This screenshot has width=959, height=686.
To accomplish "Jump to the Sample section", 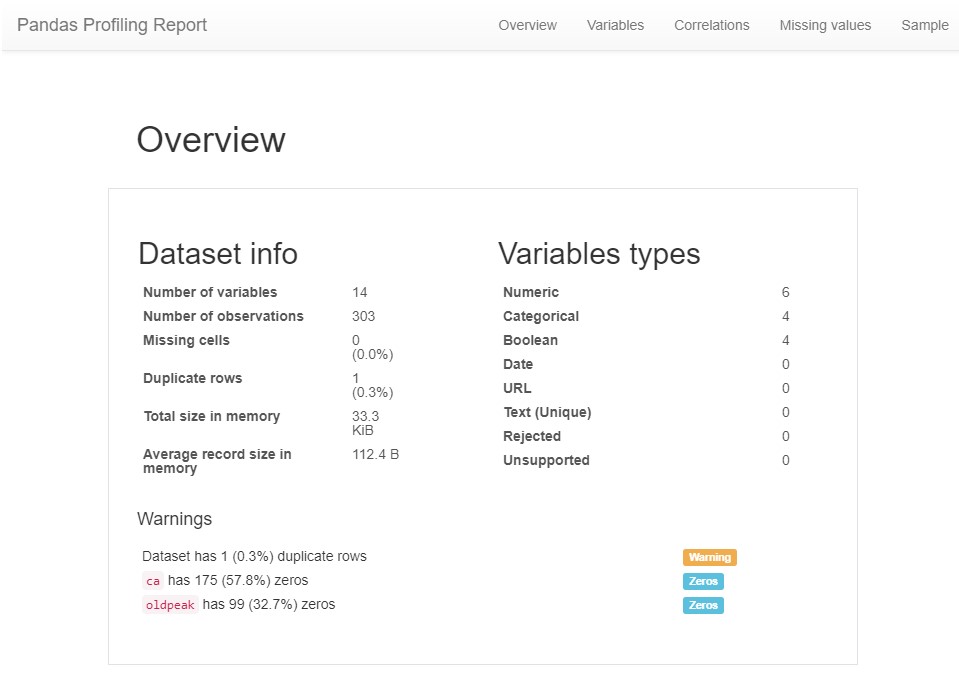I will 924,25.
